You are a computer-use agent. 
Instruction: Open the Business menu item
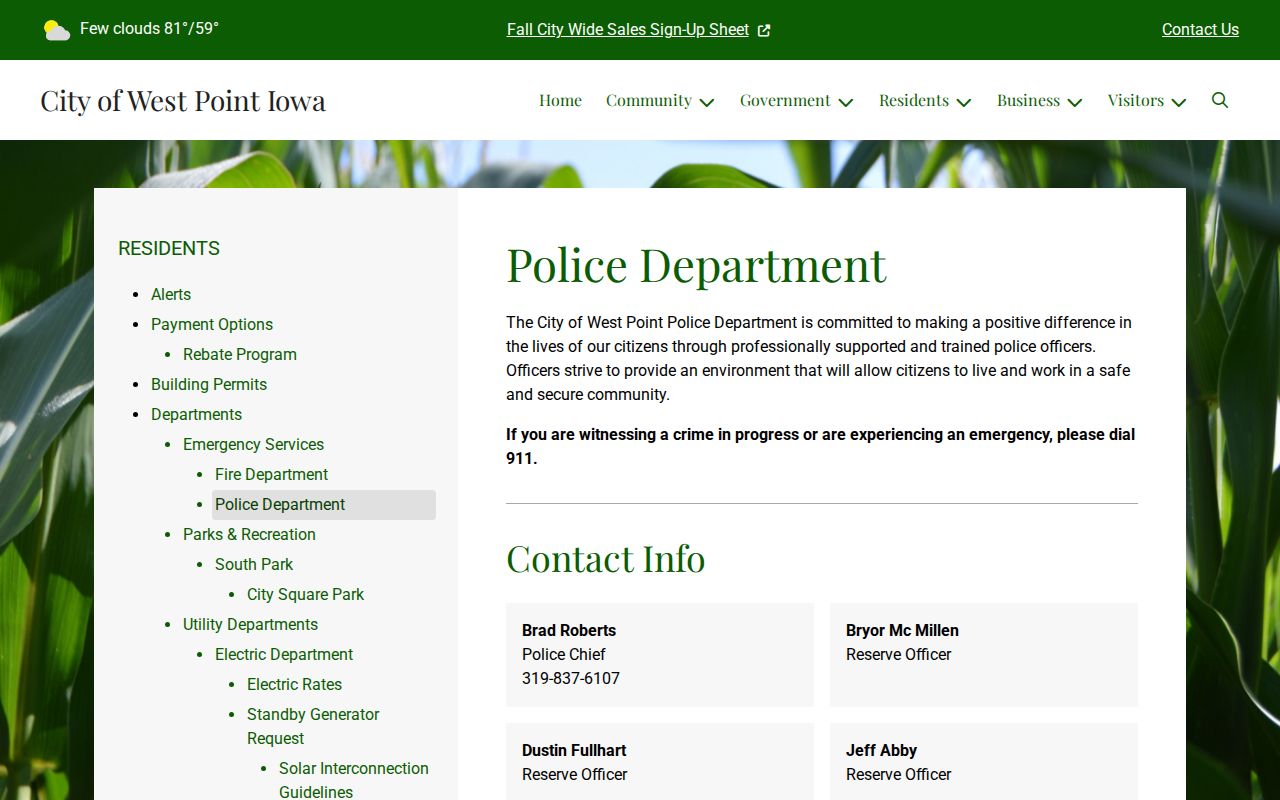(x=1028, y=100)
